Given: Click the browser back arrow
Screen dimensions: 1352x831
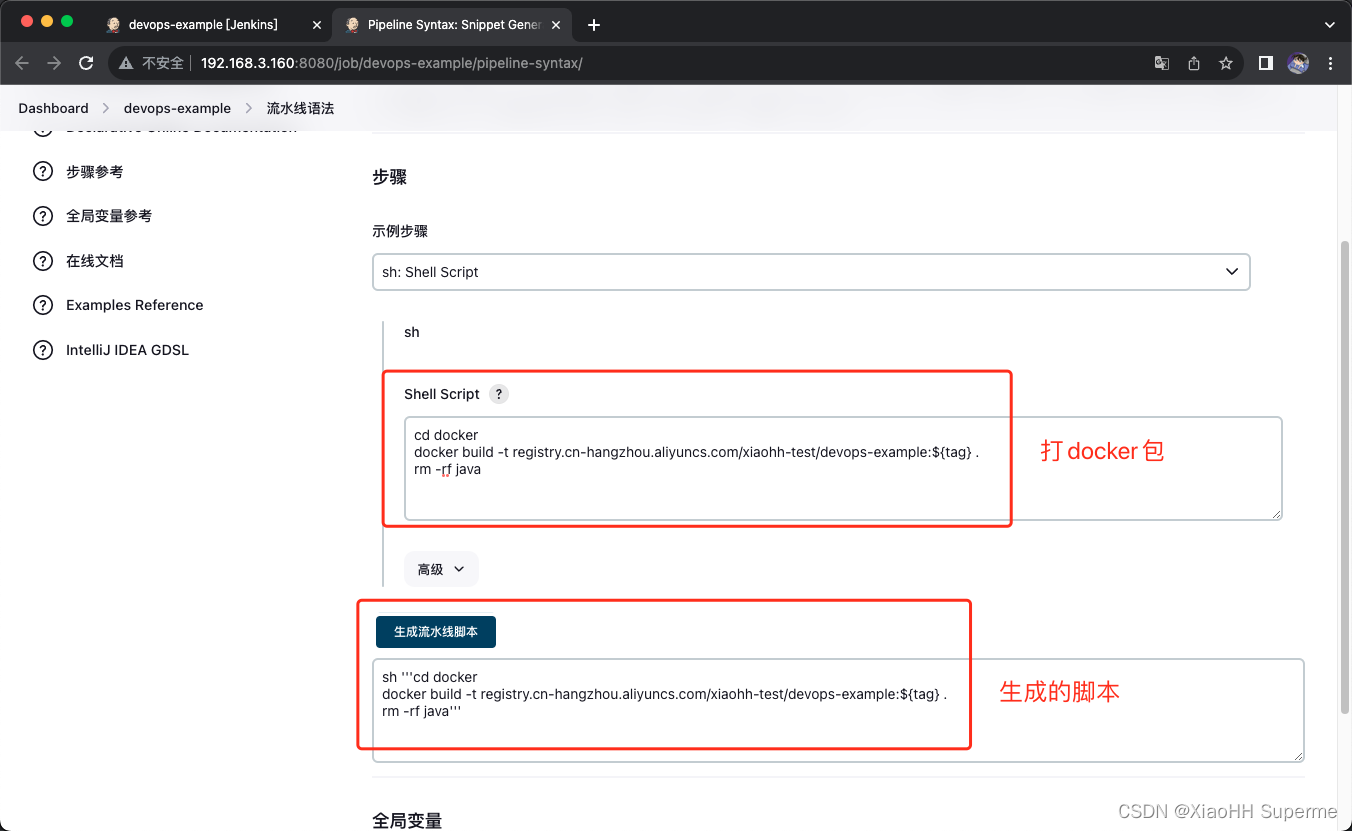Looking at the screenshot, I should (x=23, y=63).
